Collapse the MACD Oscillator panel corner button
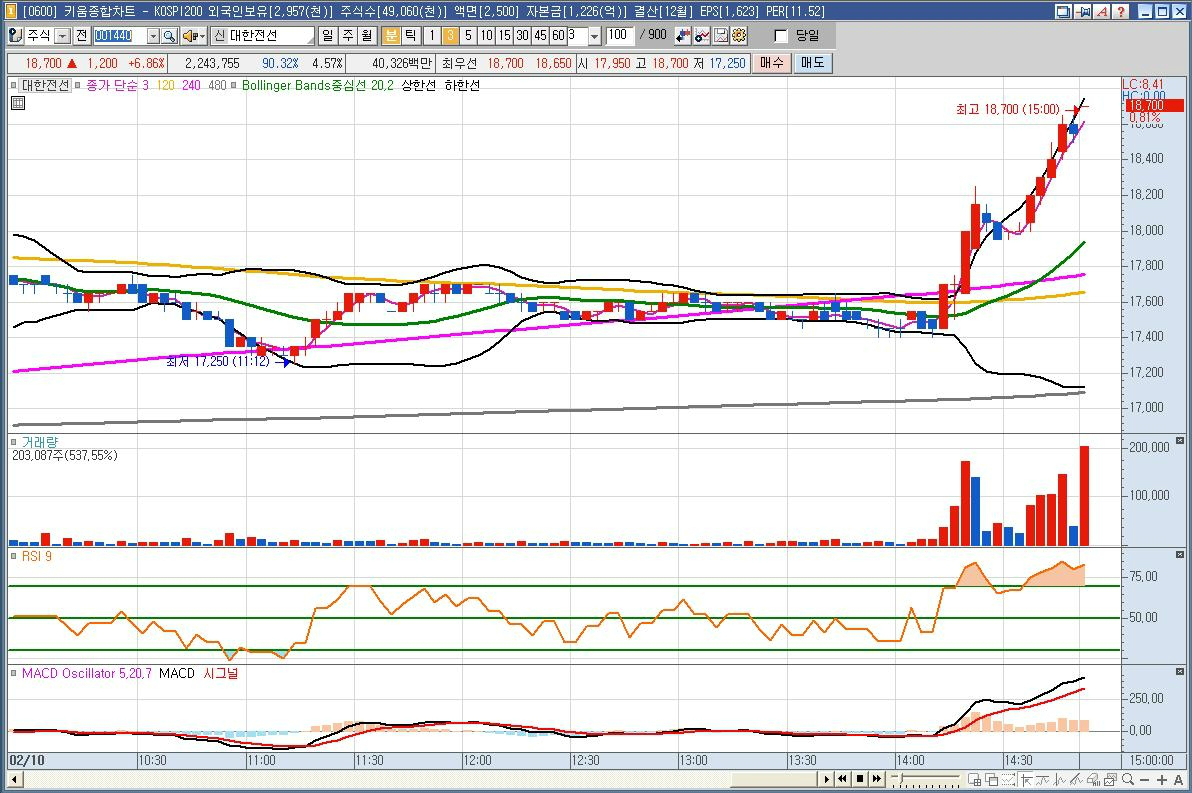 click(x=1180, y=671)
